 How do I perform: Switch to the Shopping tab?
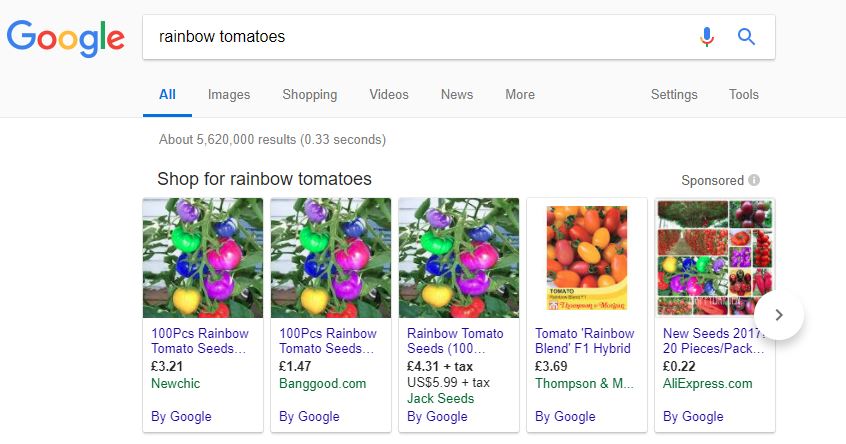[x=310, y=94]
